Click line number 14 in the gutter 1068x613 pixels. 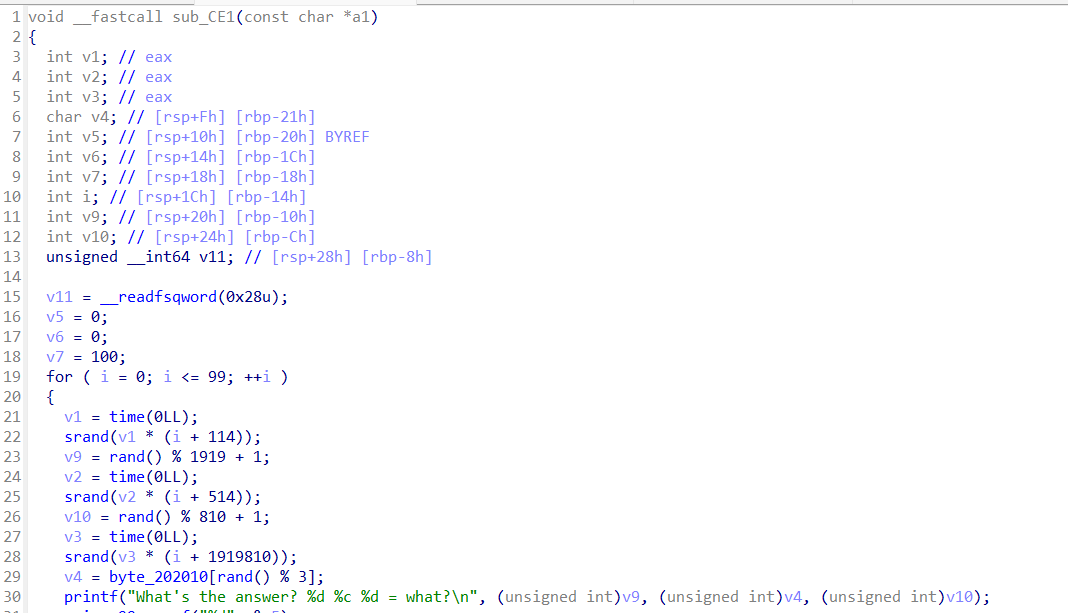[x=12, y=277]
